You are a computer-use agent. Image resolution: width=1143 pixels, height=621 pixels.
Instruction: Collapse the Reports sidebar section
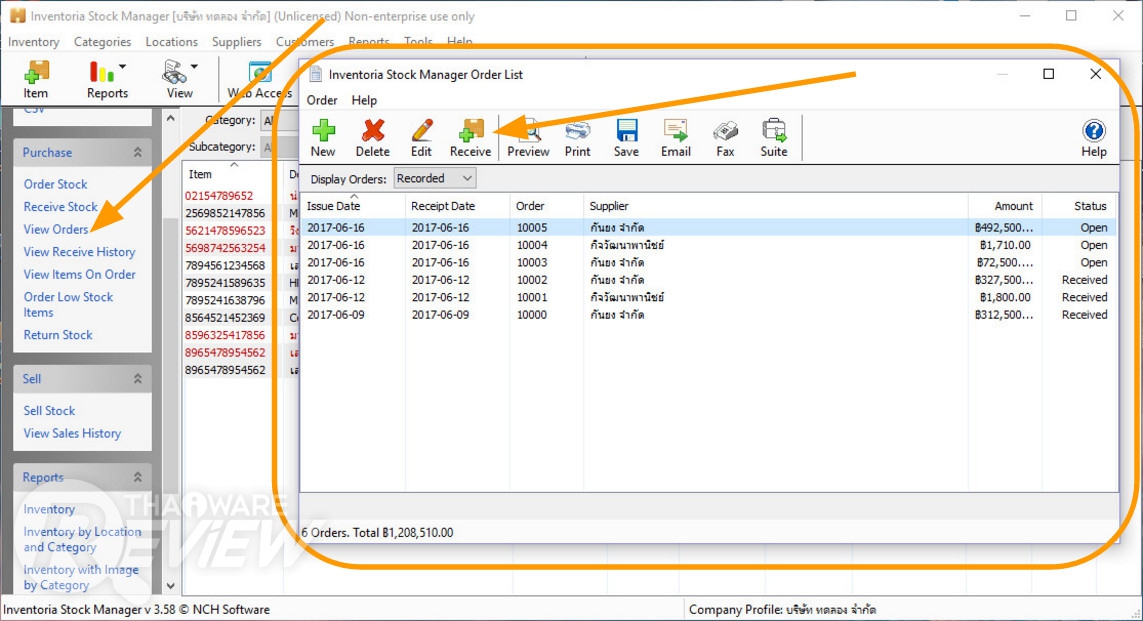[137, 477]
